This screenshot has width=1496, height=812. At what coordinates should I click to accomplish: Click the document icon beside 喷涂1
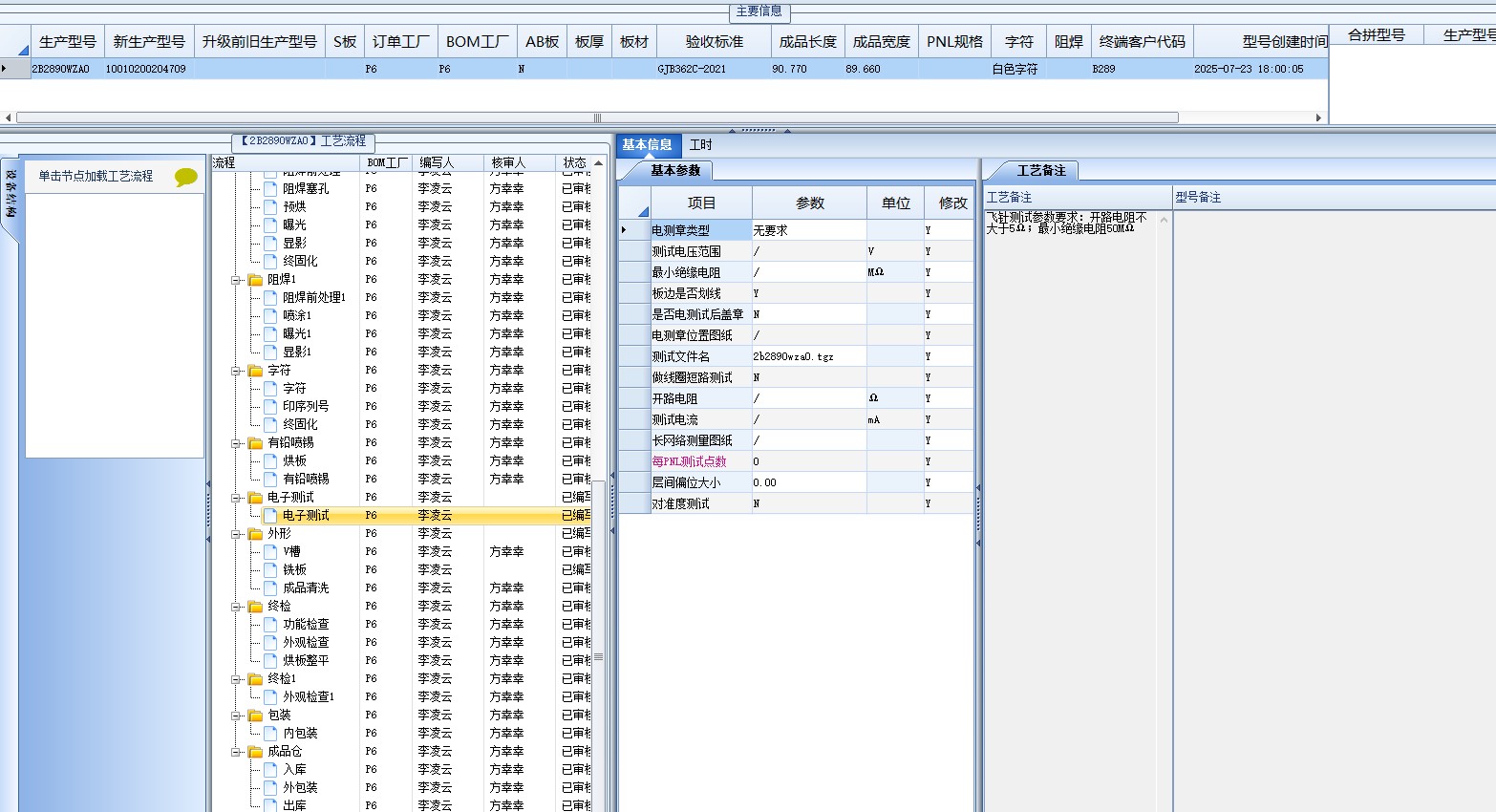point(270,316)
